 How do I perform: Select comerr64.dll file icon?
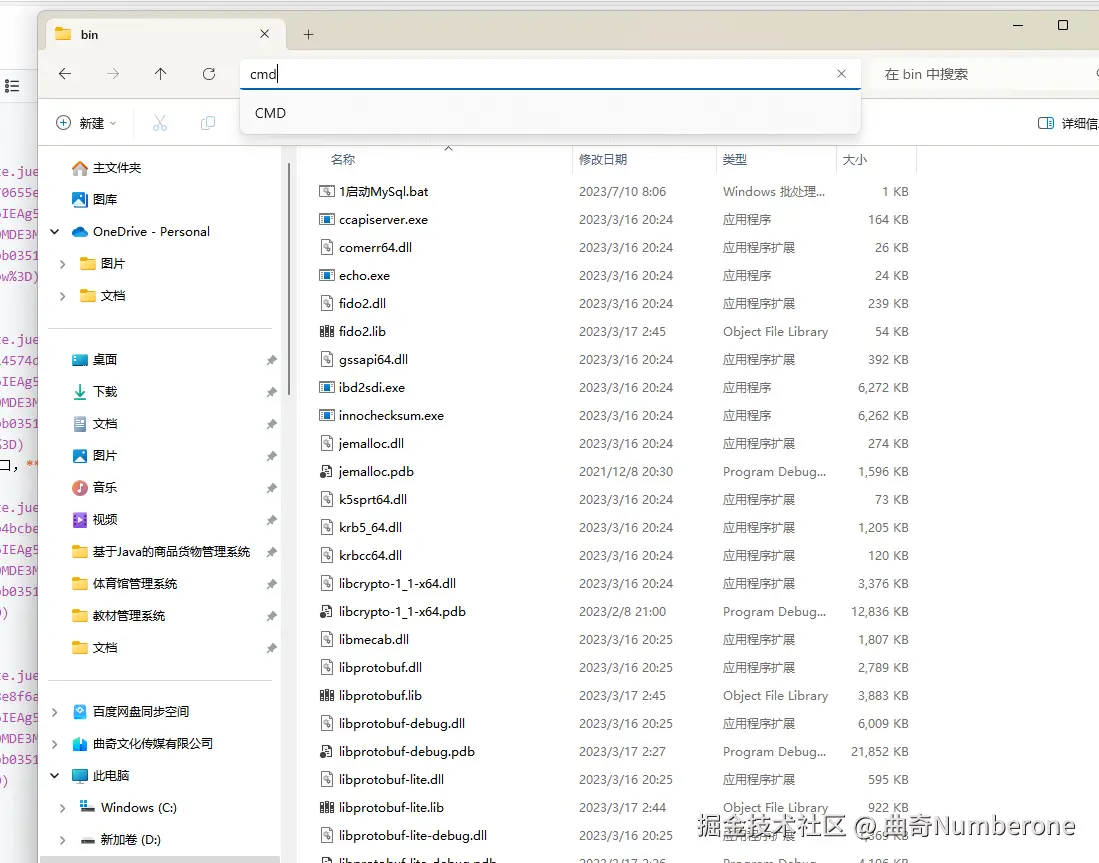pyautogui.click(x=327, y=247)
